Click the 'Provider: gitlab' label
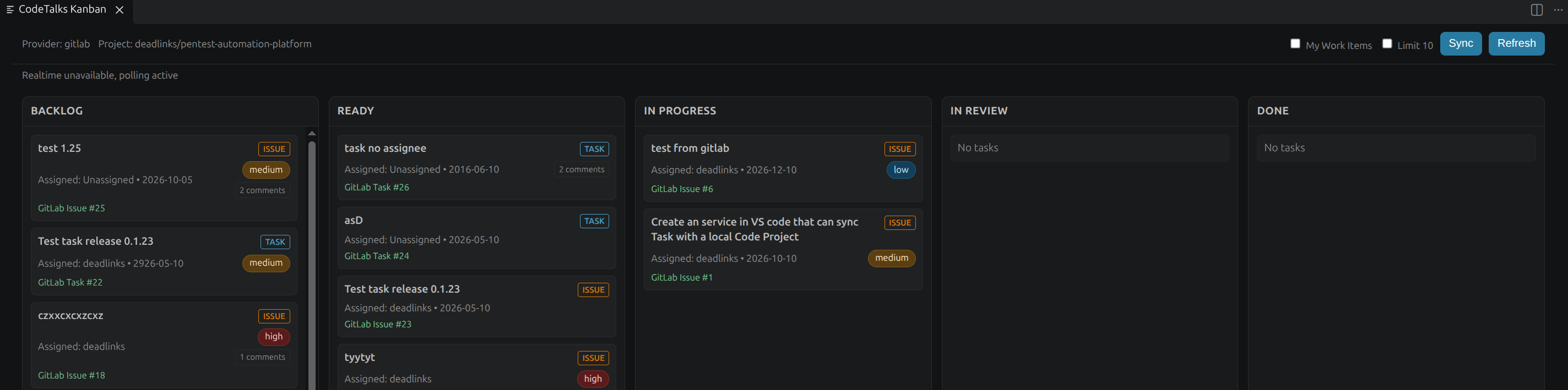The height and width of the screenshot is (390, 1568). (56, 45)
